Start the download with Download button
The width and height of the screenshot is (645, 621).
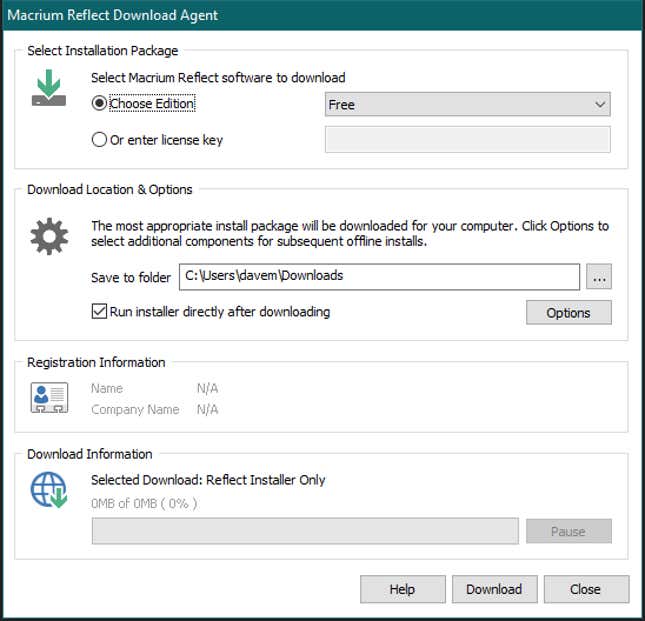pyautogui.click(x=494, y=589)
